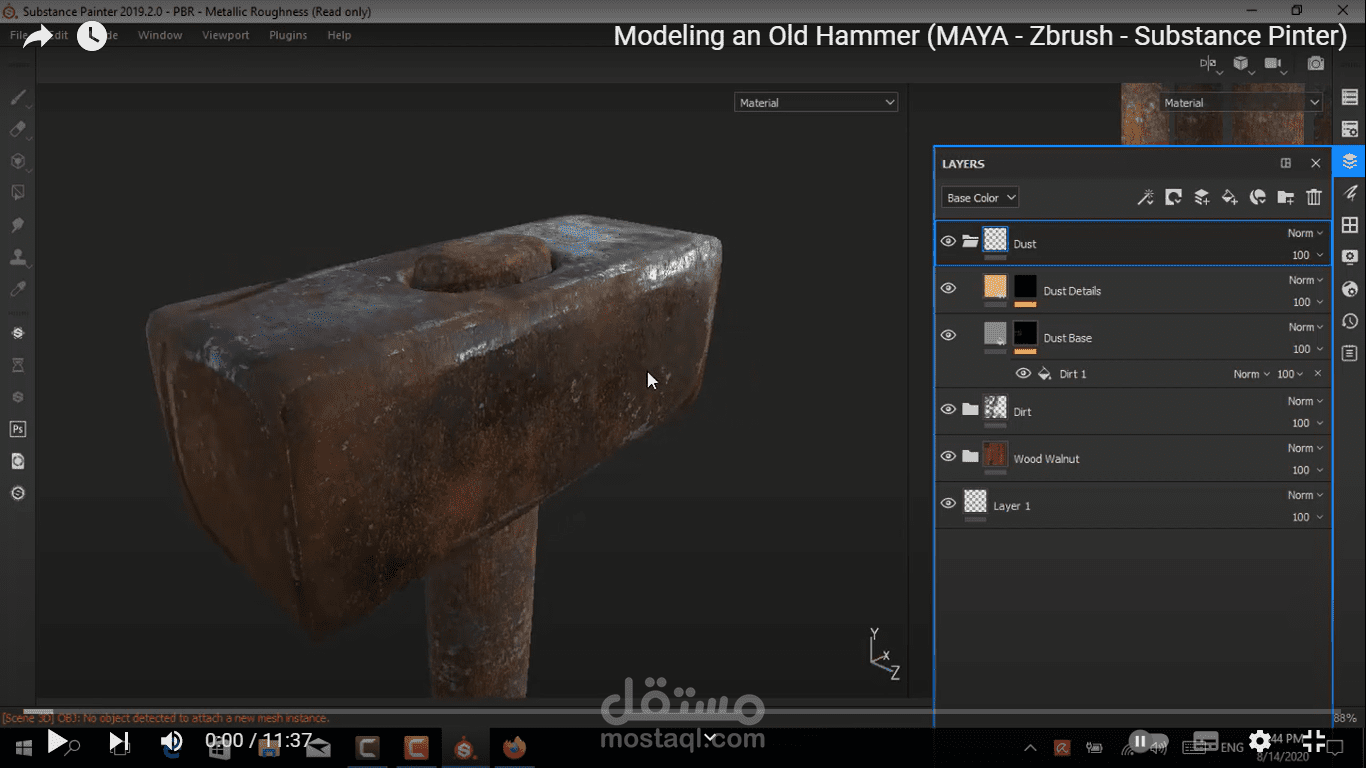Screen dimensions: 1366x768
Task: Expand the Dirt folder icon
Action: coord(970,409)
